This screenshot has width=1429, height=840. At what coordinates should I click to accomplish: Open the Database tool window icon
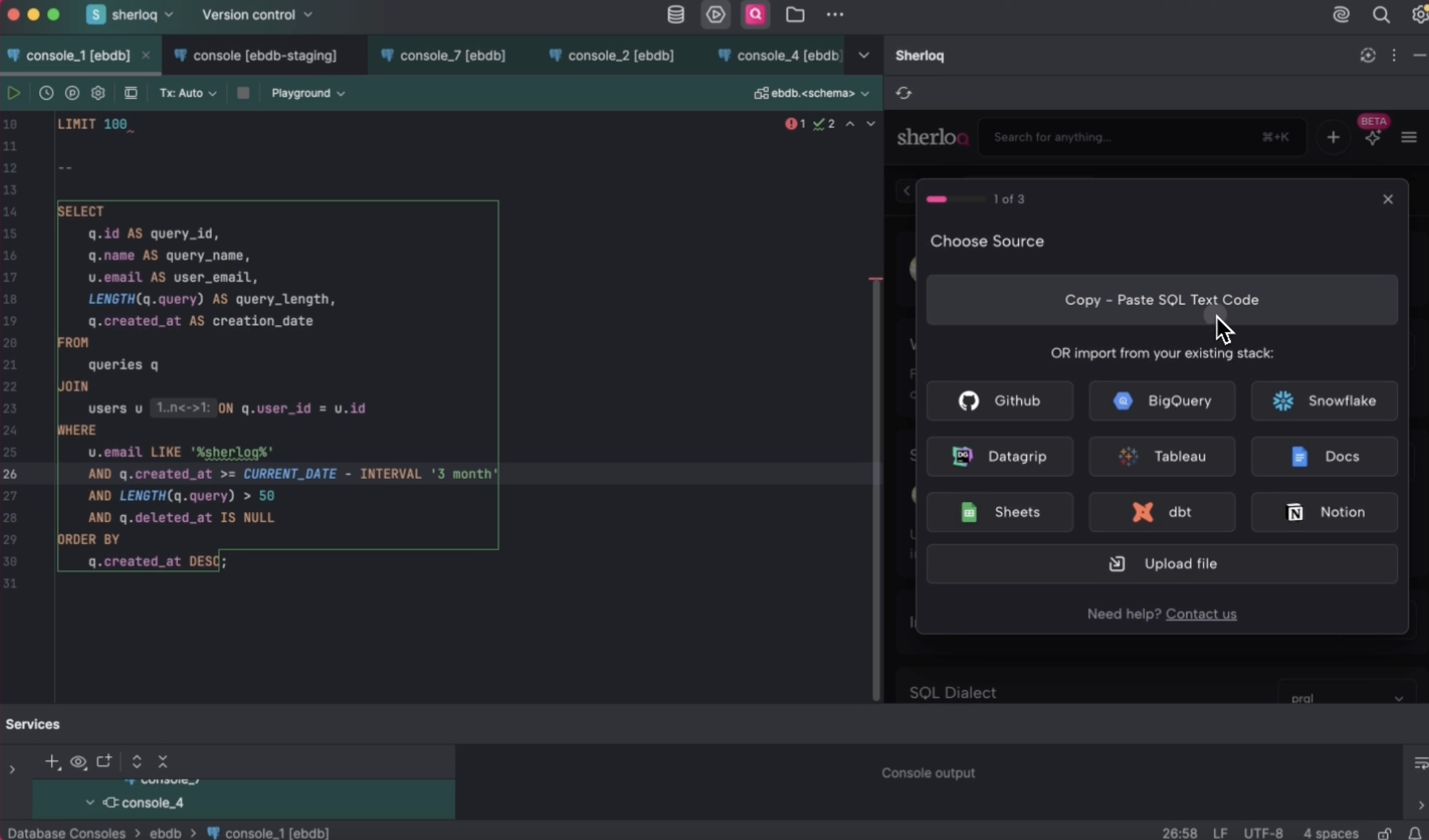coord(675,14)
